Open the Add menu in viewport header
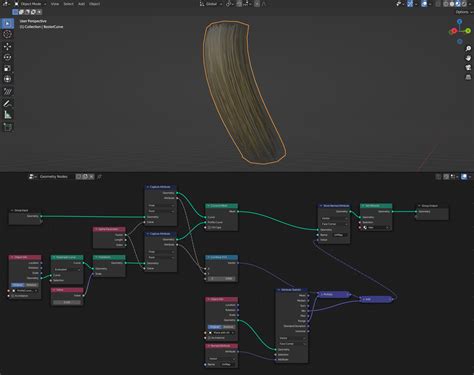 (81, 4)
